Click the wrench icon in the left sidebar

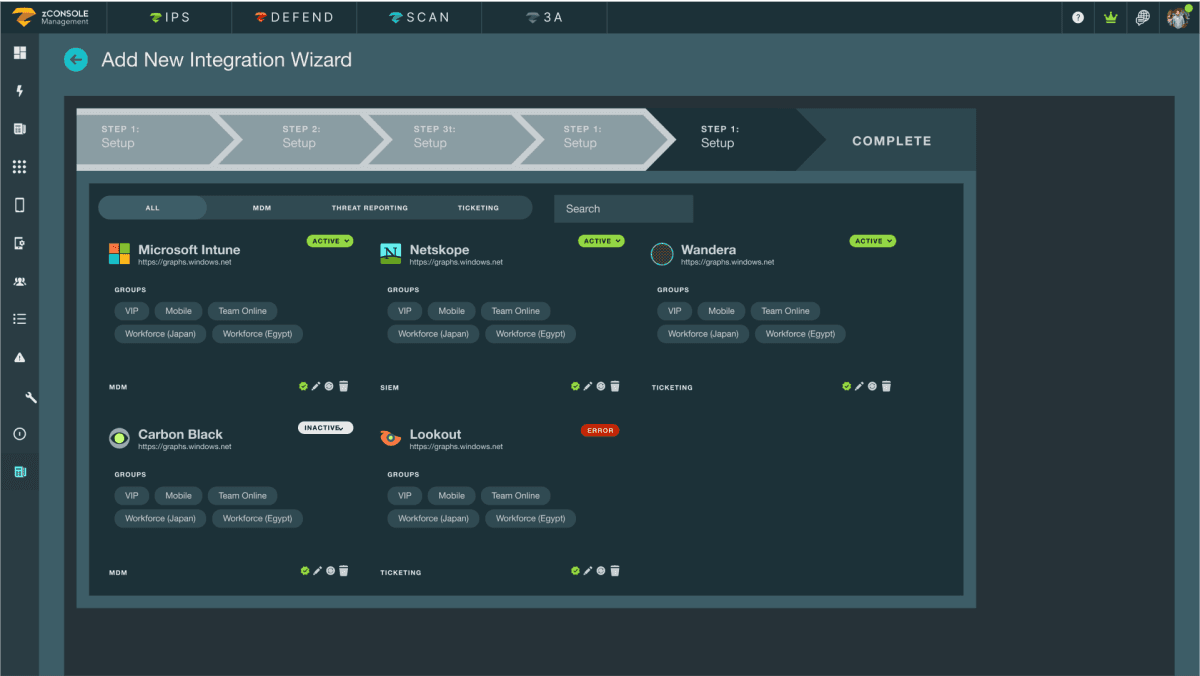click(19, 395)
